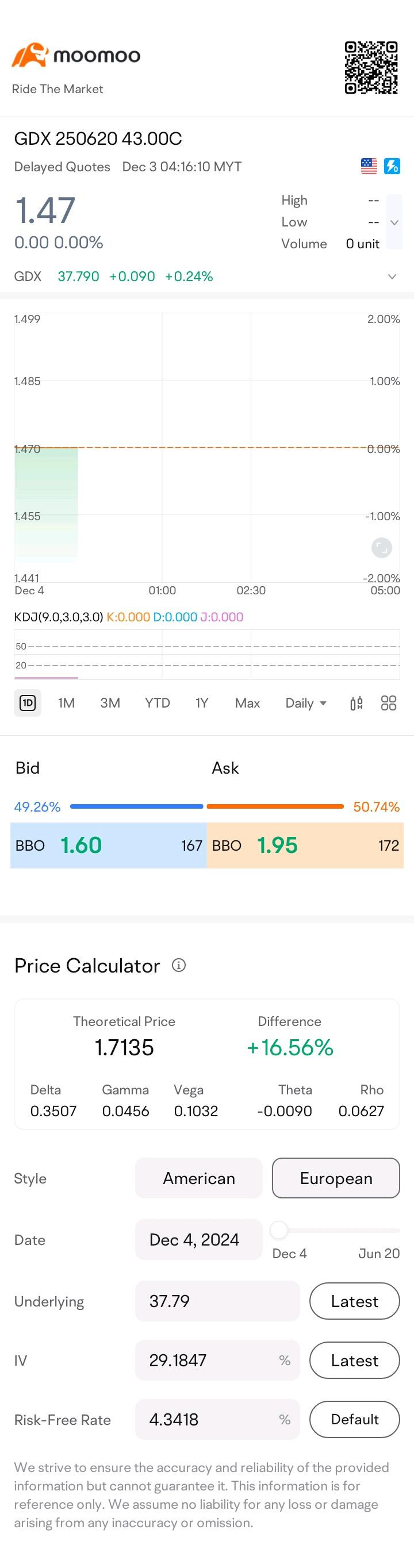
Task: Tap the Price Calculator info icon
Action: tap(179, 966)
